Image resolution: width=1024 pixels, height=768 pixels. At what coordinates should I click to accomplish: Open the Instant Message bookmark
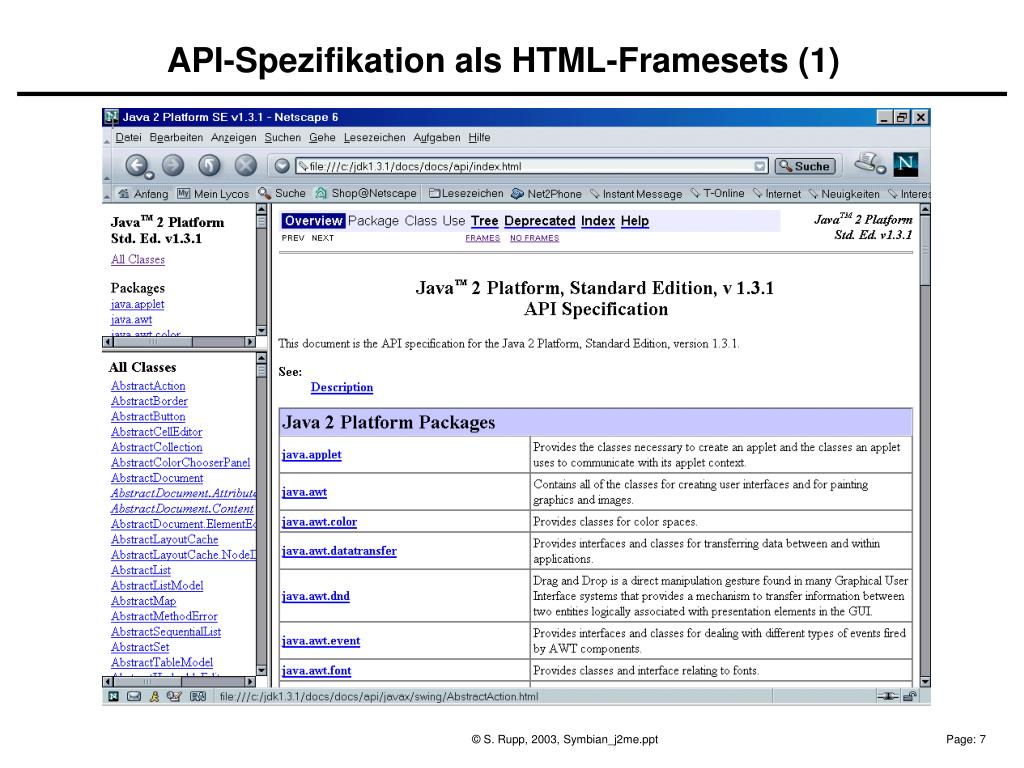(636, 194)
